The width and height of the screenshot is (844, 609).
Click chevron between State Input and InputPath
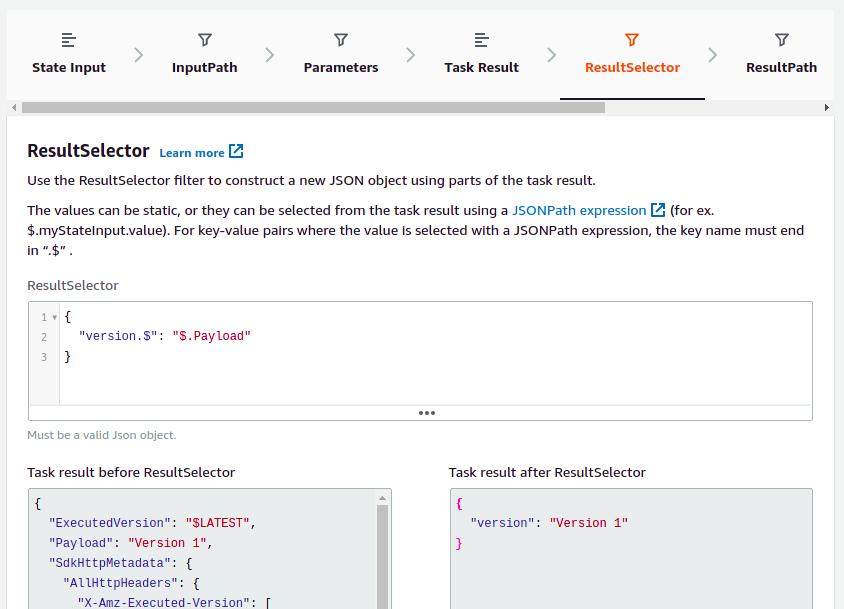click(138, 55)
